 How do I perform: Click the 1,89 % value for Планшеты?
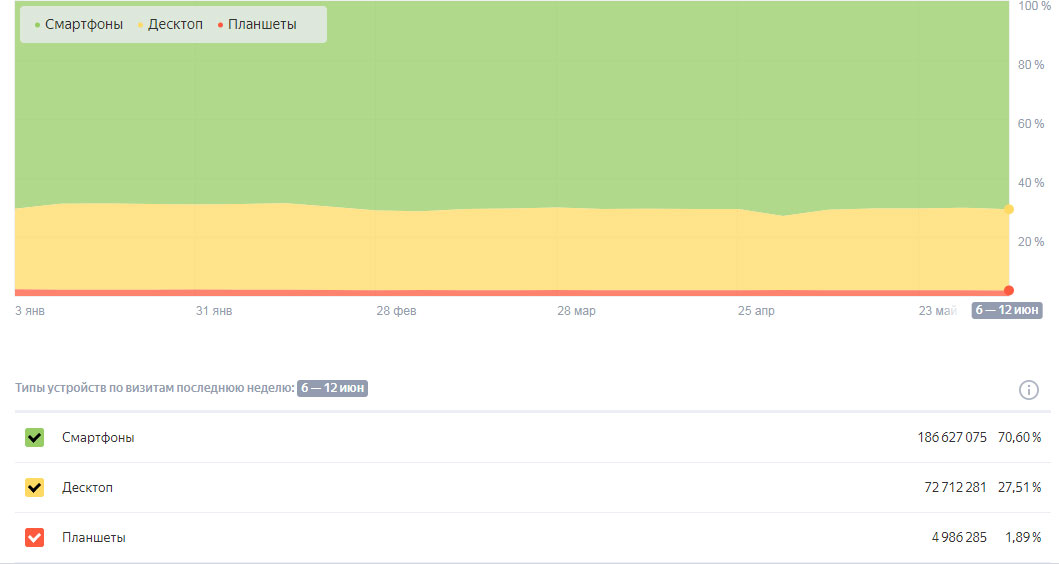(1022, 538)
